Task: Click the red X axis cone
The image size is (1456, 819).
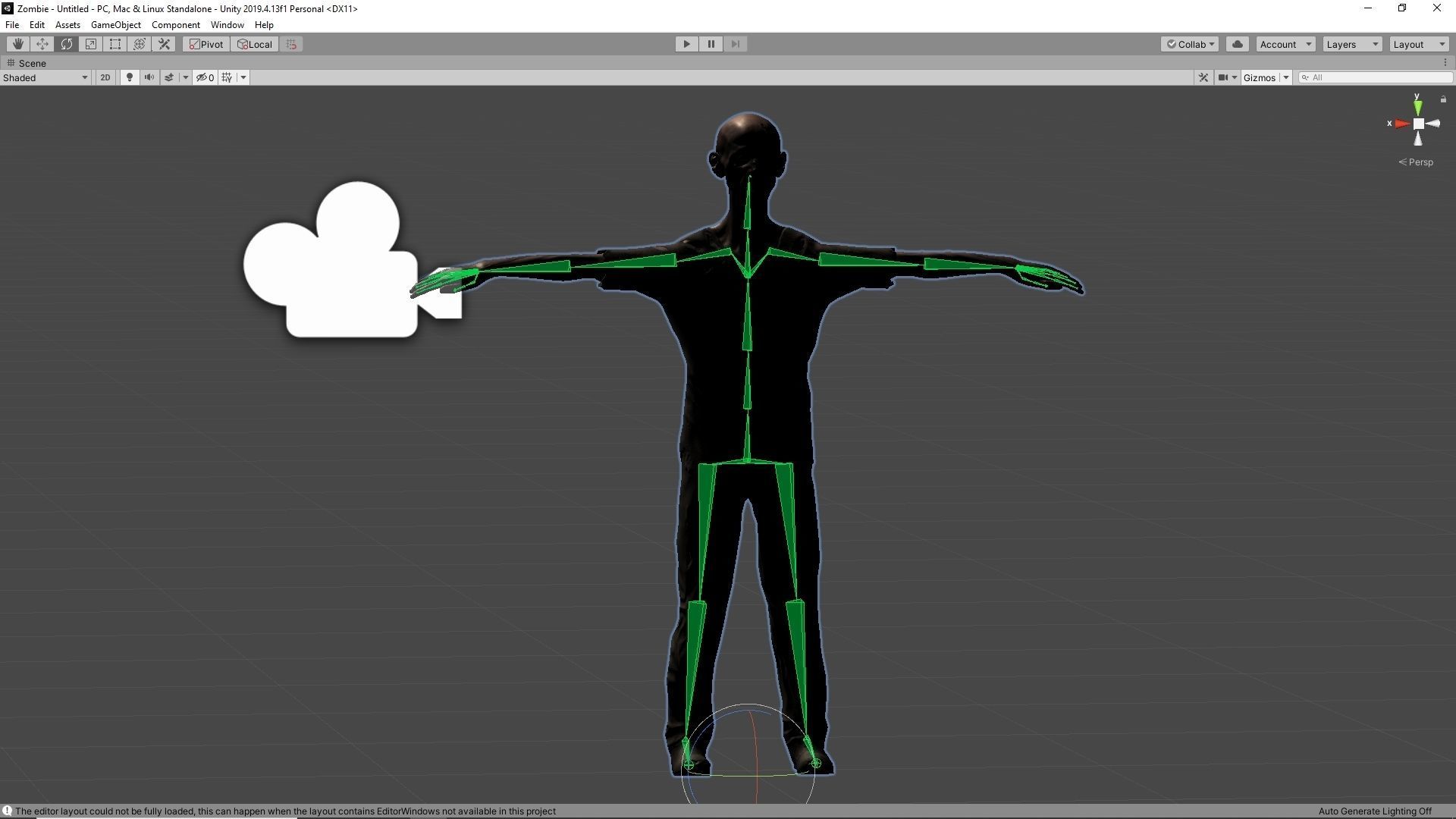Action: click(x=1401, y=124)
